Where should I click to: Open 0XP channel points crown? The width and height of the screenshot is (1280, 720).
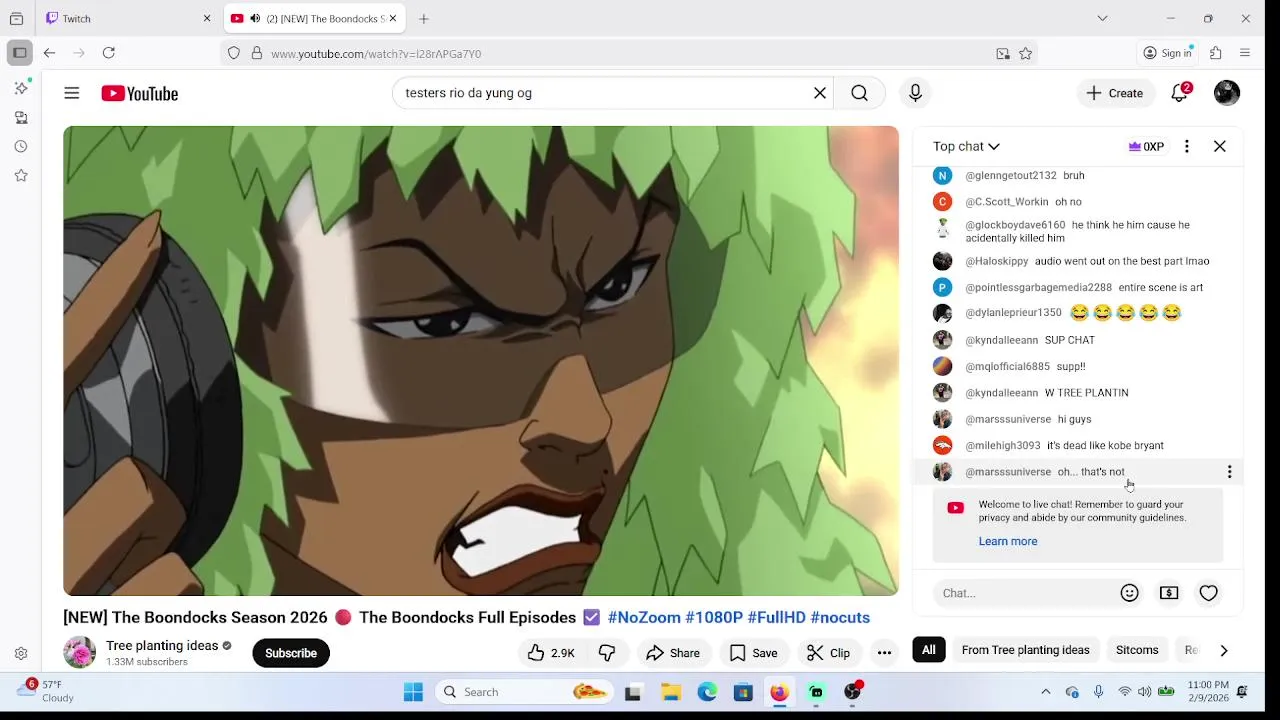(1146, 146)
